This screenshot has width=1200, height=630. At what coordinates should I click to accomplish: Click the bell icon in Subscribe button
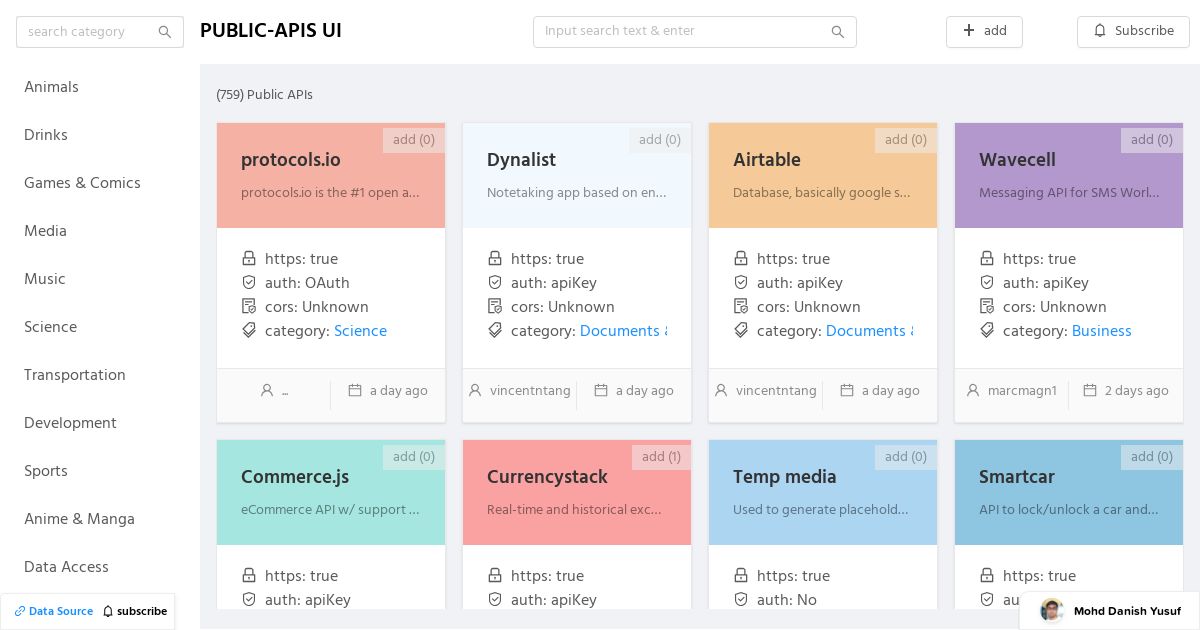coord(1100,31)
